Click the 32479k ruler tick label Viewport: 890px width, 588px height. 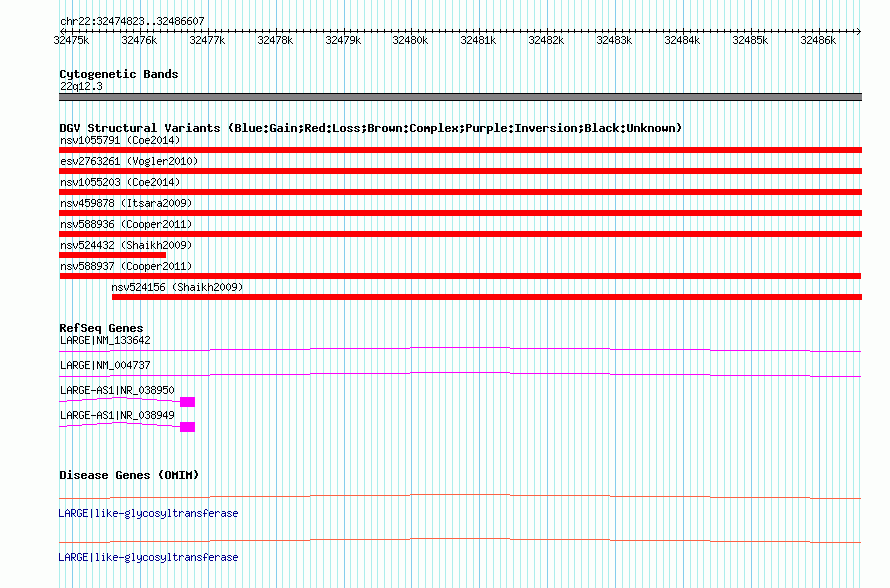point(343,40)
